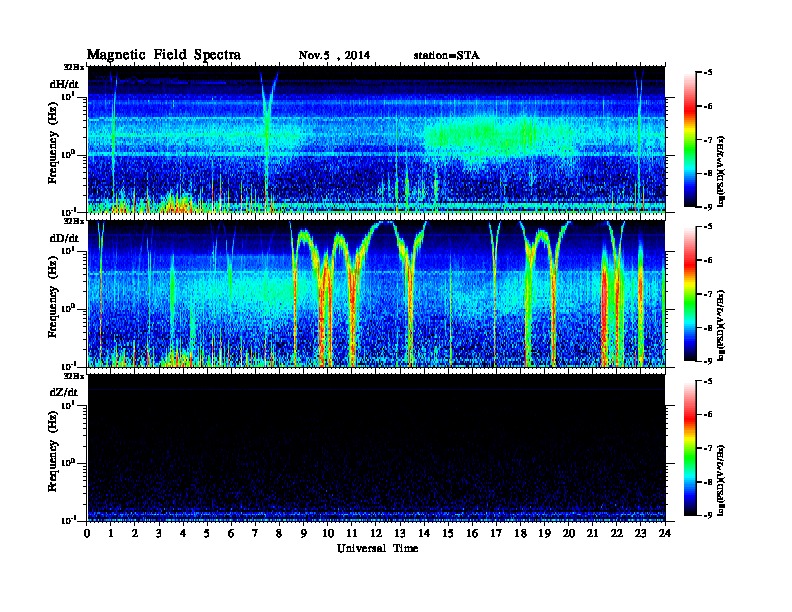Image resolution: width=792 pixels, height=612 pixels.
Task: Click the 'station=STA' label
Action: [x=446, y=55]
